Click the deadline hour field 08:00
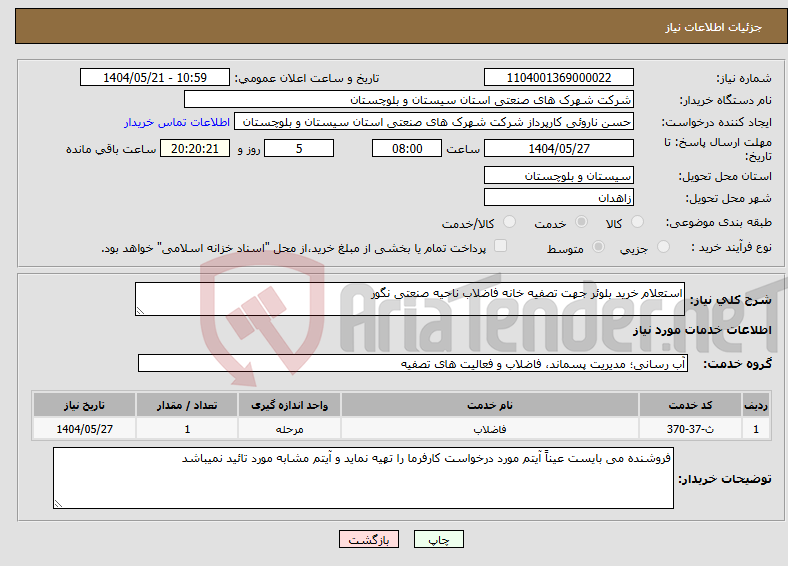The height and width of the screenshot is (566, 788). pyautogui.click(x=407, y=148)
